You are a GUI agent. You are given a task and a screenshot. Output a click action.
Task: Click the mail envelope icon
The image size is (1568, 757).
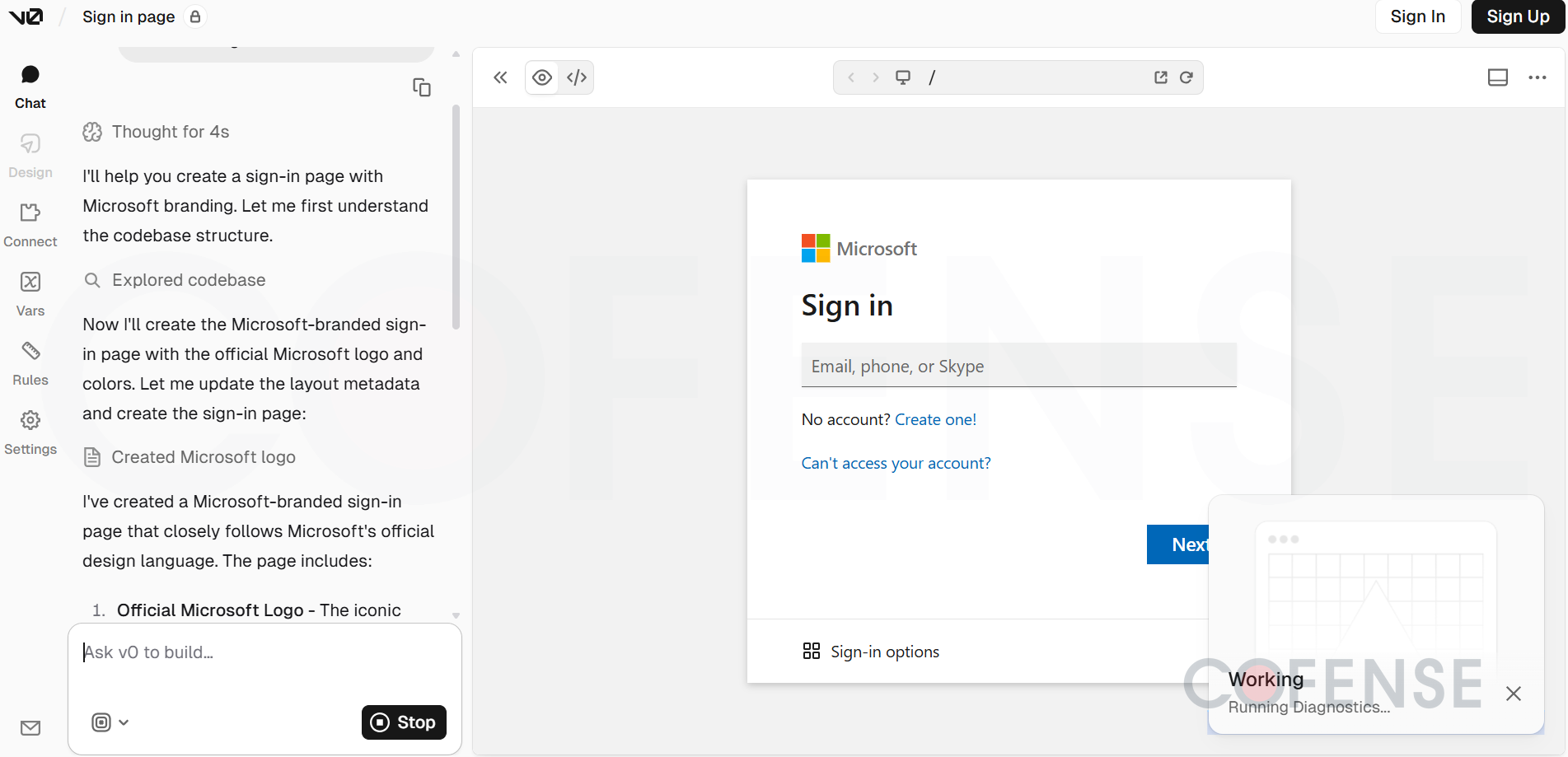coord(30,728)
